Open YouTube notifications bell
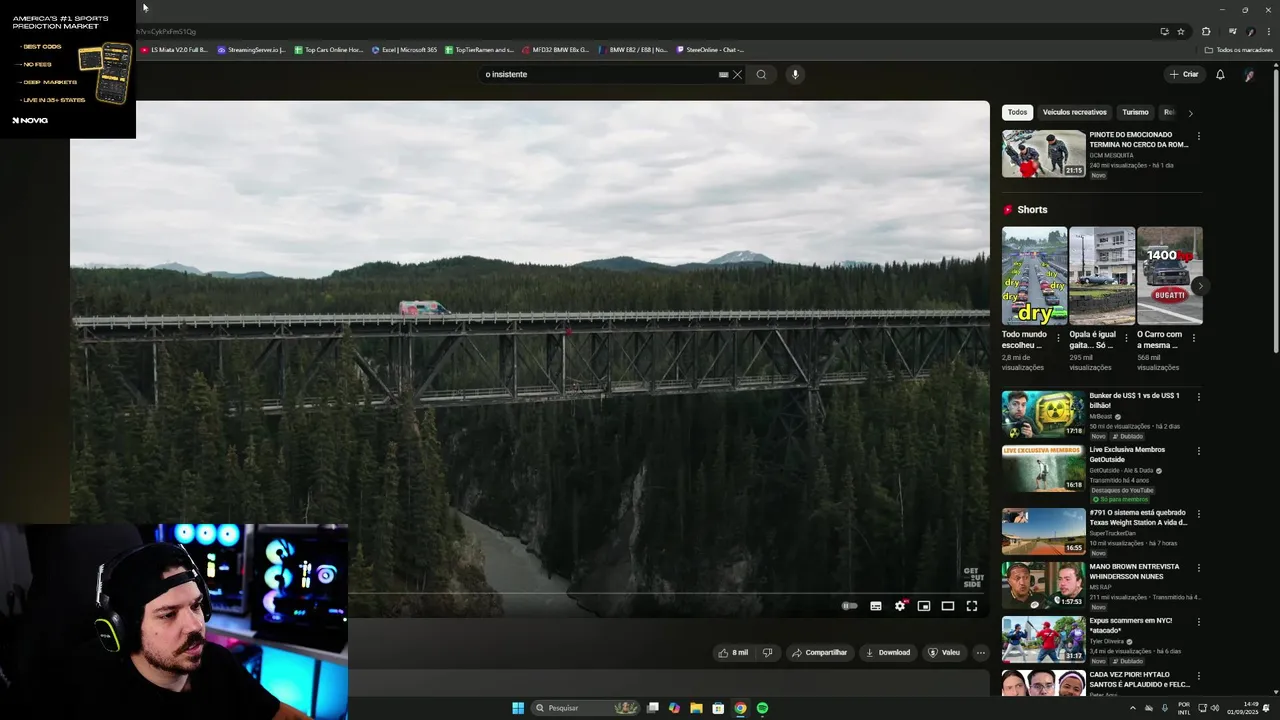Viewport: 1280px width, 720px height. tap(1220, 74)
